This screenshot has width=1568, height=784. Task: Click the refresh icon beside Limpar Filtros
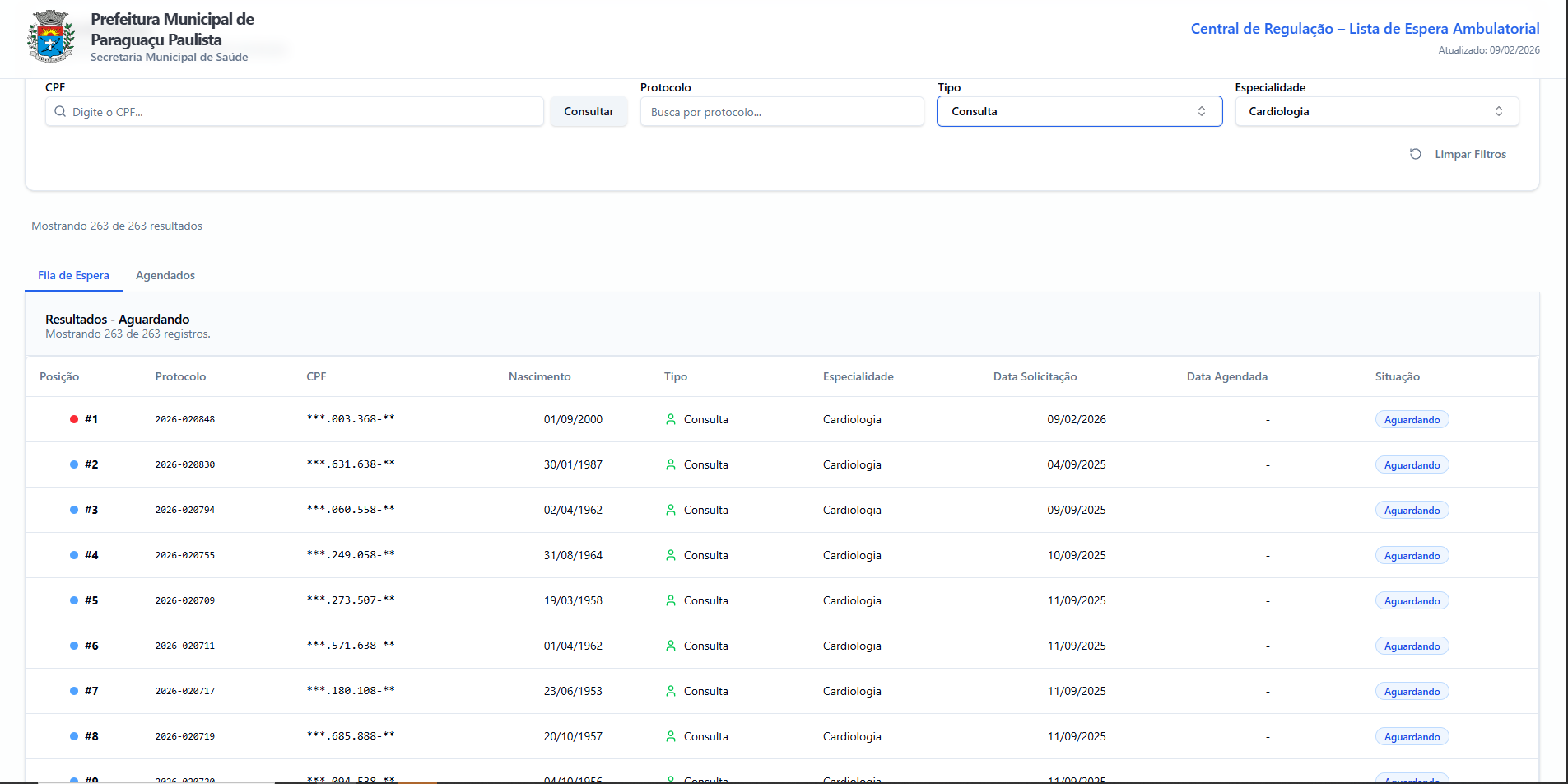[x=1415, y=154]
